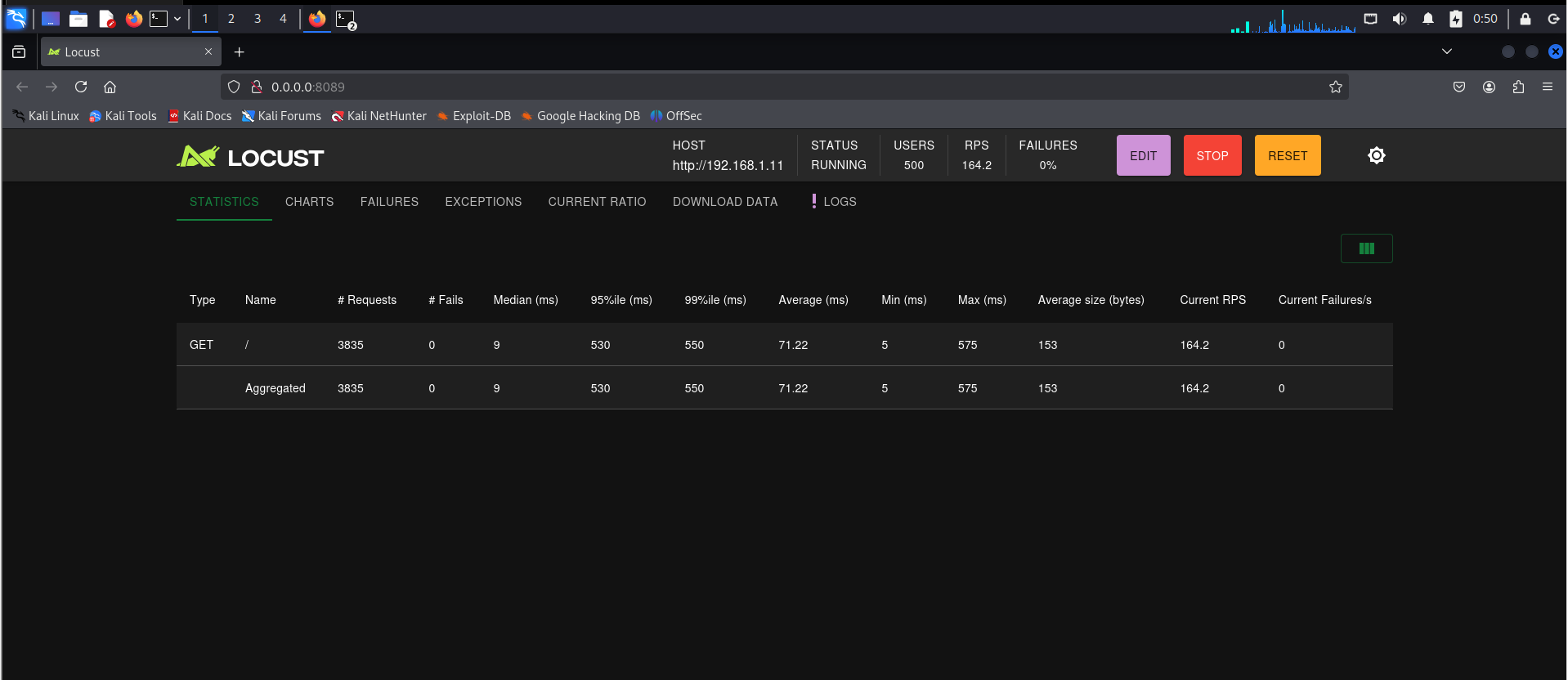
Task: Open the display settings tray icon
Action: [x=1371, y=19]
